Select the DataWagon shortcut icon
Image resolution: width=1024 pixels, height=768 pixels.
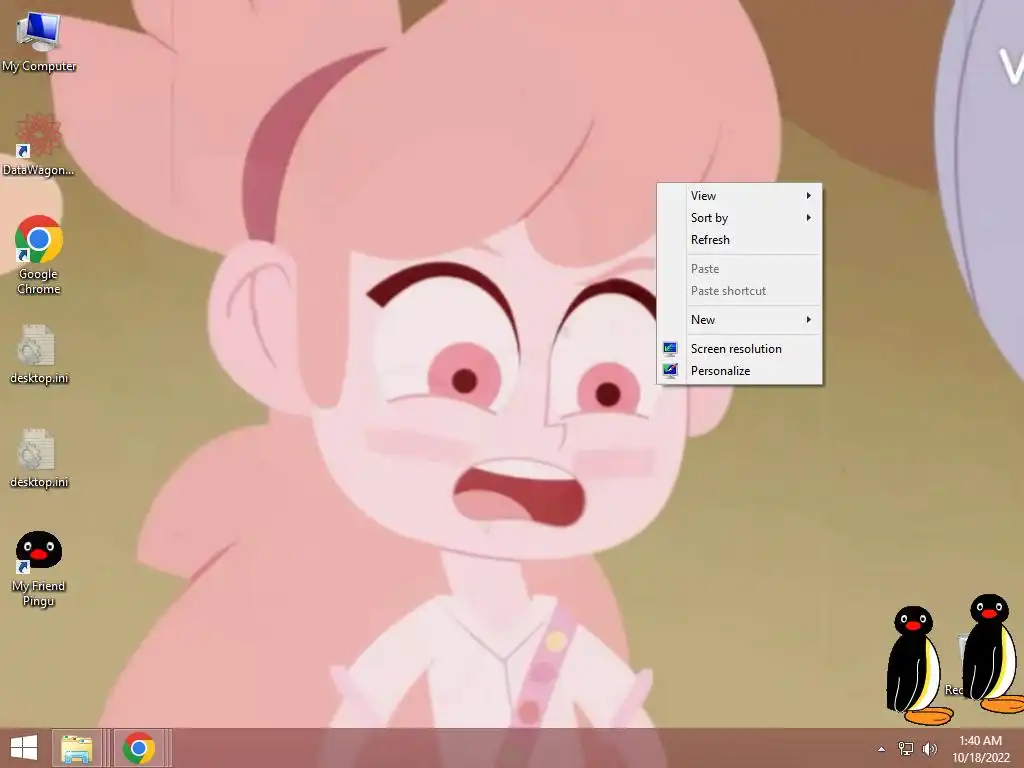(x=39, y=145)
